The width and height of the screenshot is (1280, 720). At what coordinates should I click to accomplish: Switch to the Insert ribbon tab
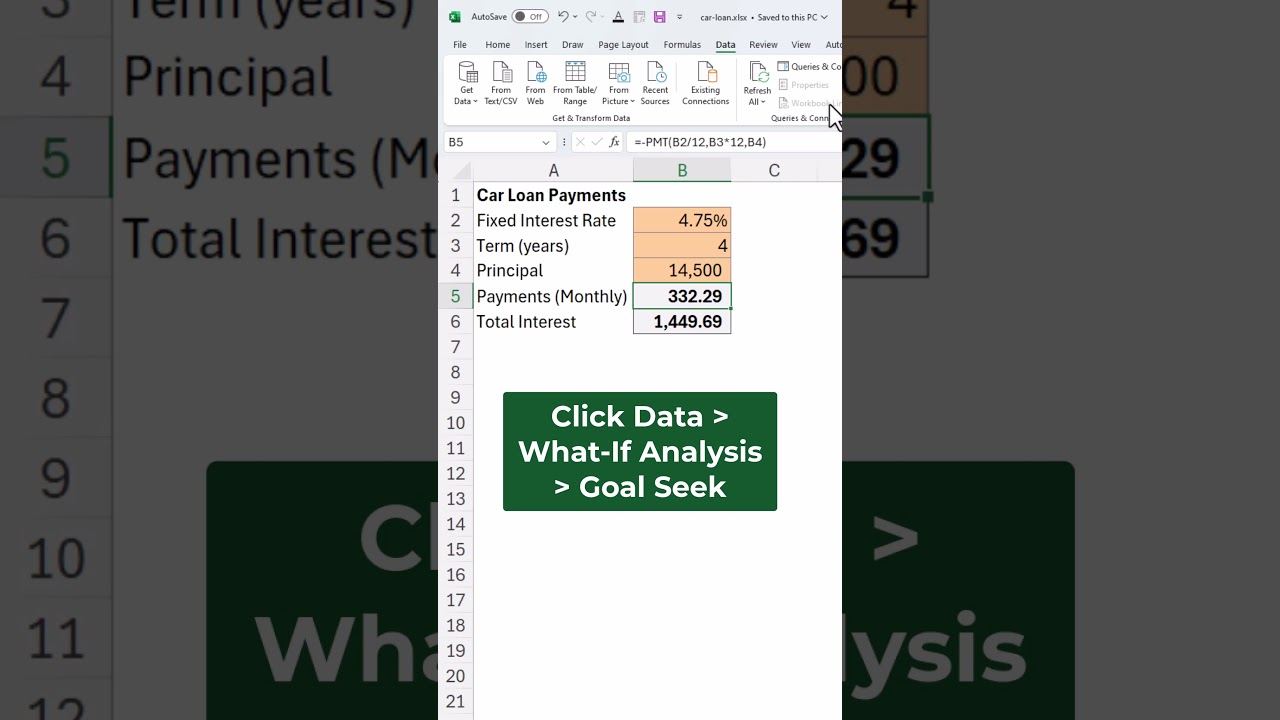coord(536,45)
